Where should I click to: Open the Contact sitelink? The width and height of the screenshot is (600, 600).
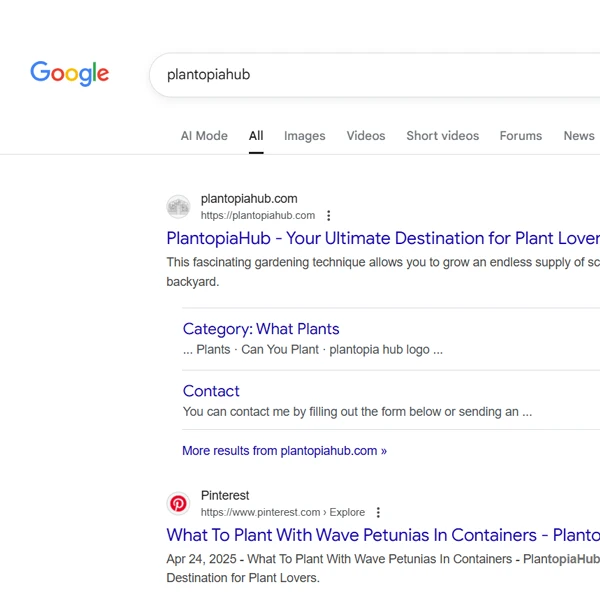(211, 391)
